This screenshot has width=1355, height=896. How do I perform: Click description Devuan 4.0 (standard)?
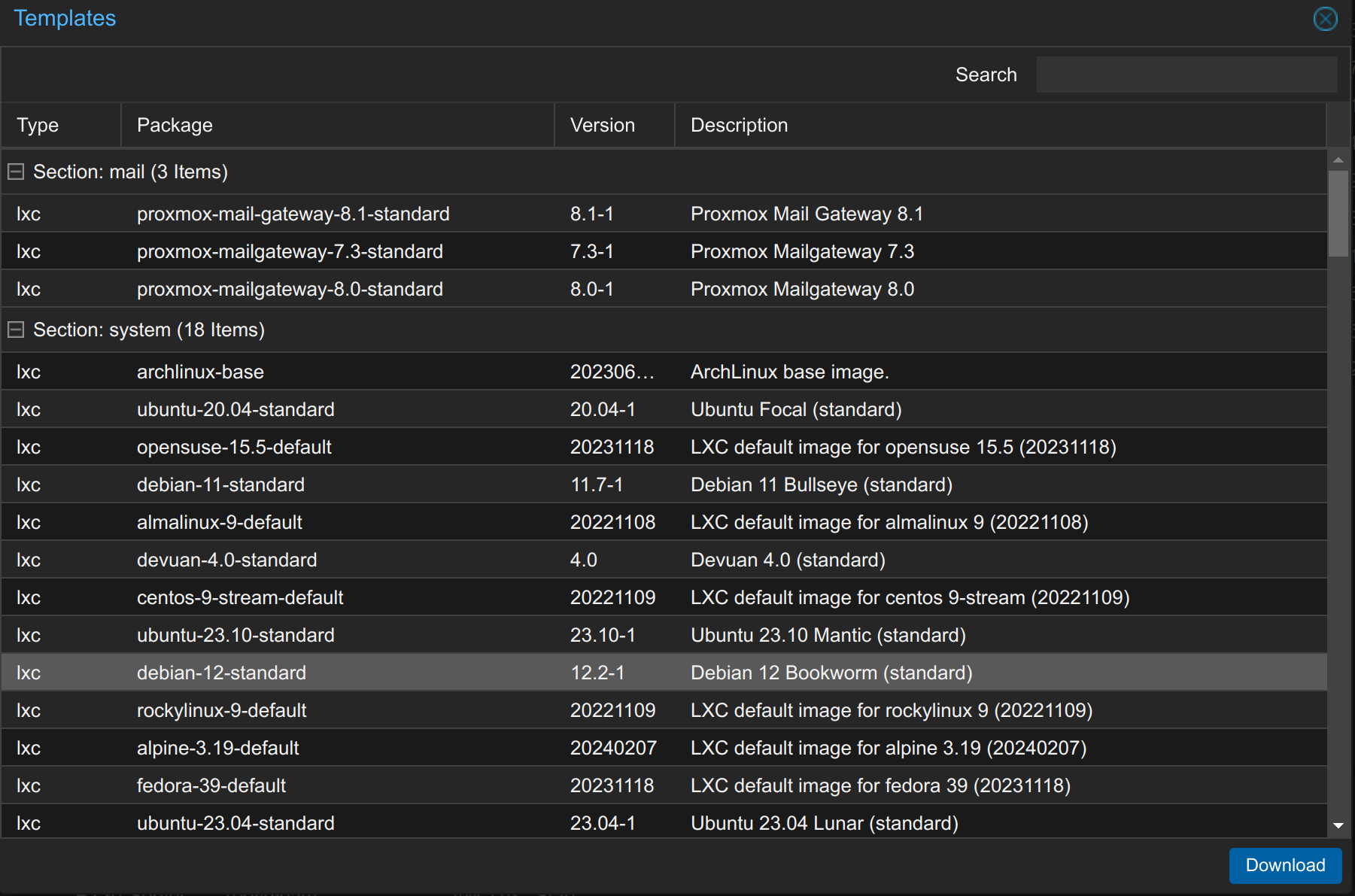pyautogui.click(x=788, y=560)
